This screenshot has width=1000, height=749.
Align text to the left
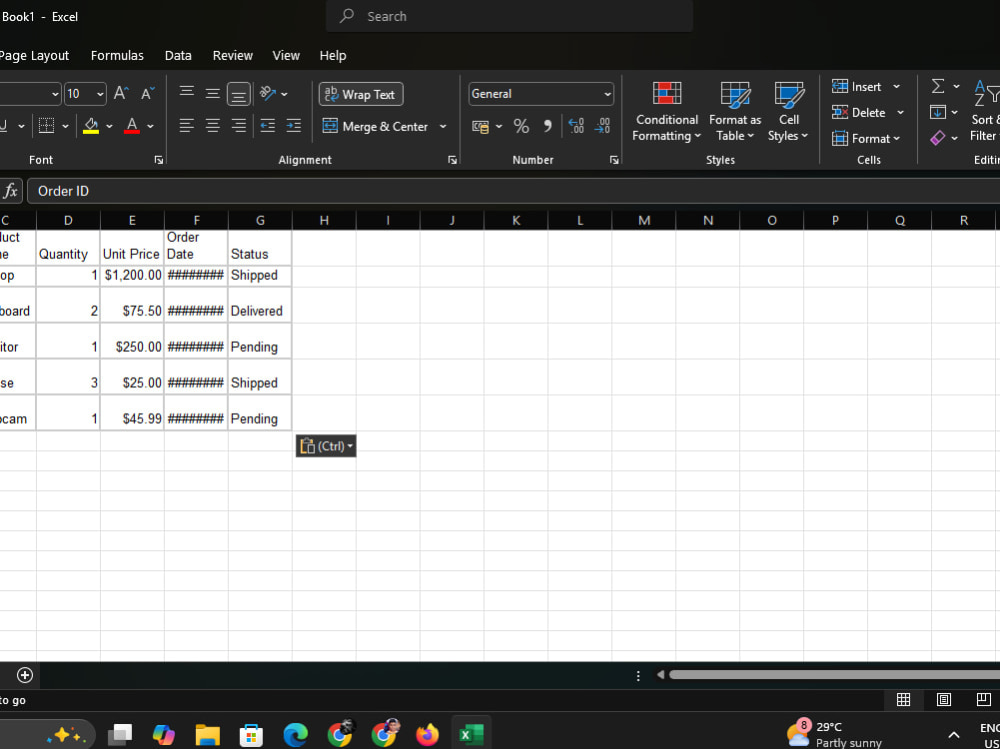pyautogui.click(x=186, y=126)
